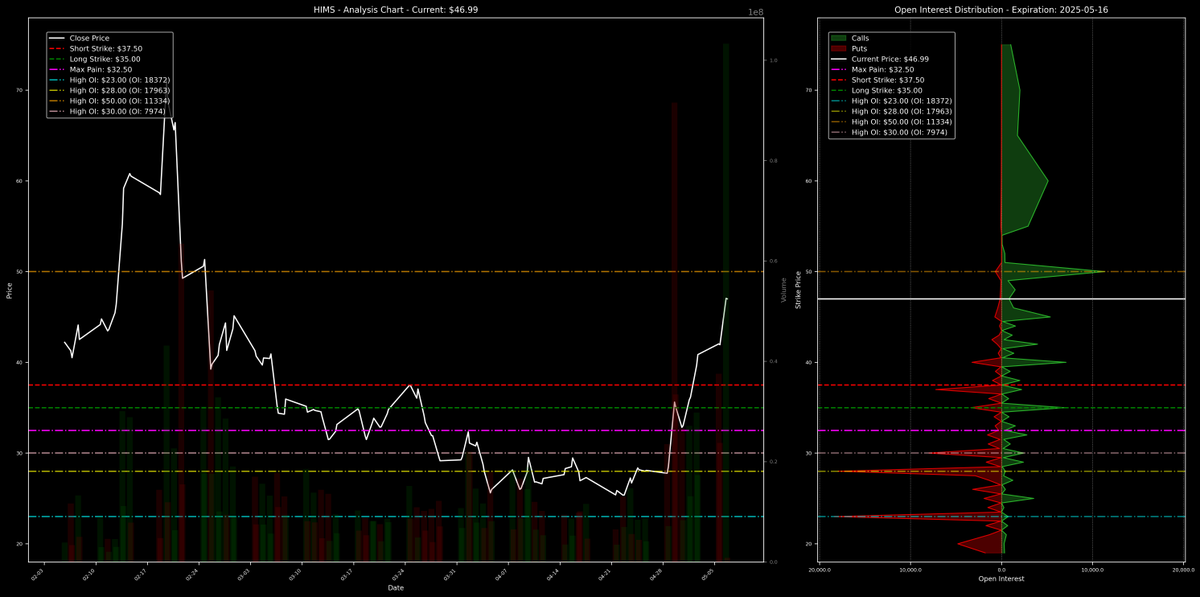Click the '02-24' date tick label

pyautogui.click(x=193, y=574)
